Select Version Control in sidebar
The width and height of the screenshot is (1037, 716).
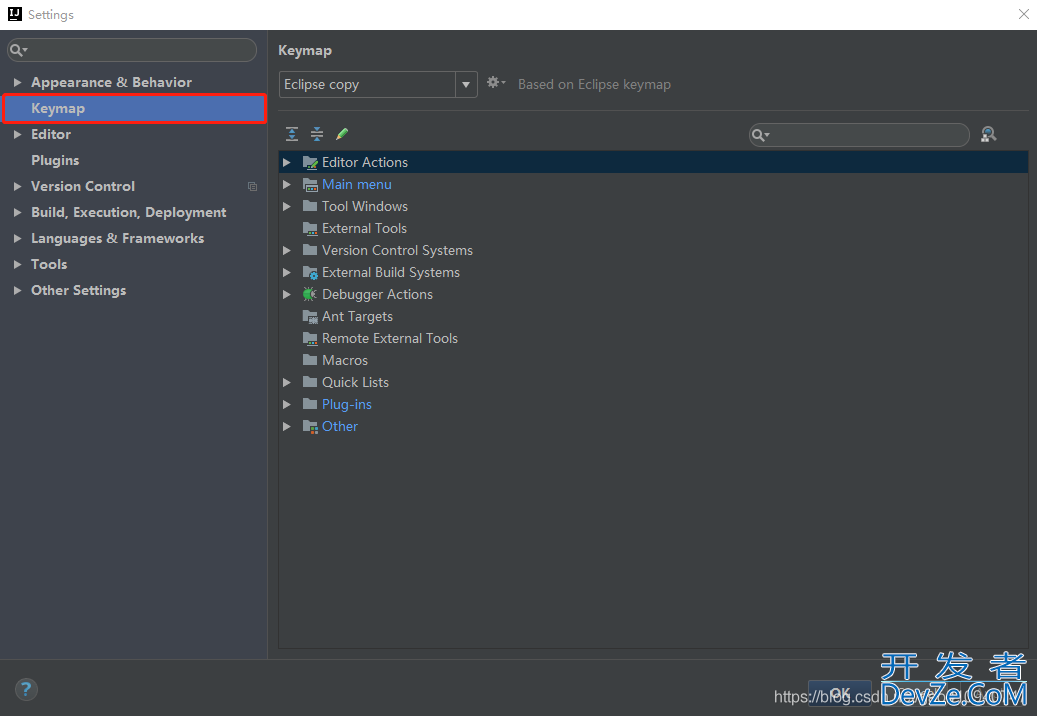tap(83, 186)
